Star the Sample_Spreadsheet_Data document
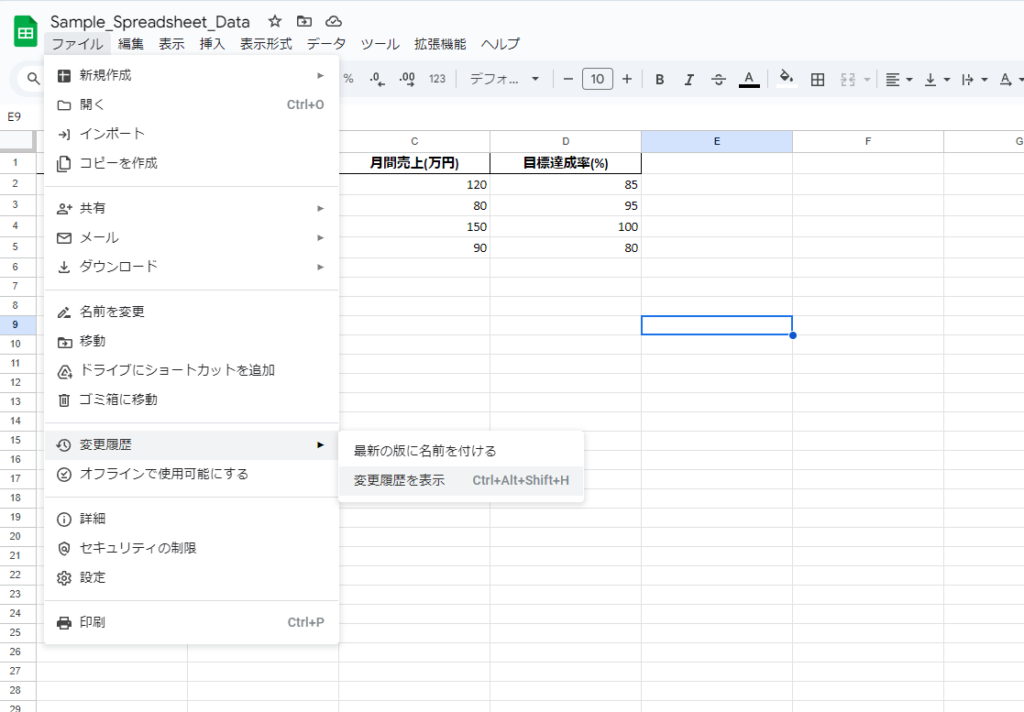This screenshot has height=712, width=1024. [x=274, y=21]
